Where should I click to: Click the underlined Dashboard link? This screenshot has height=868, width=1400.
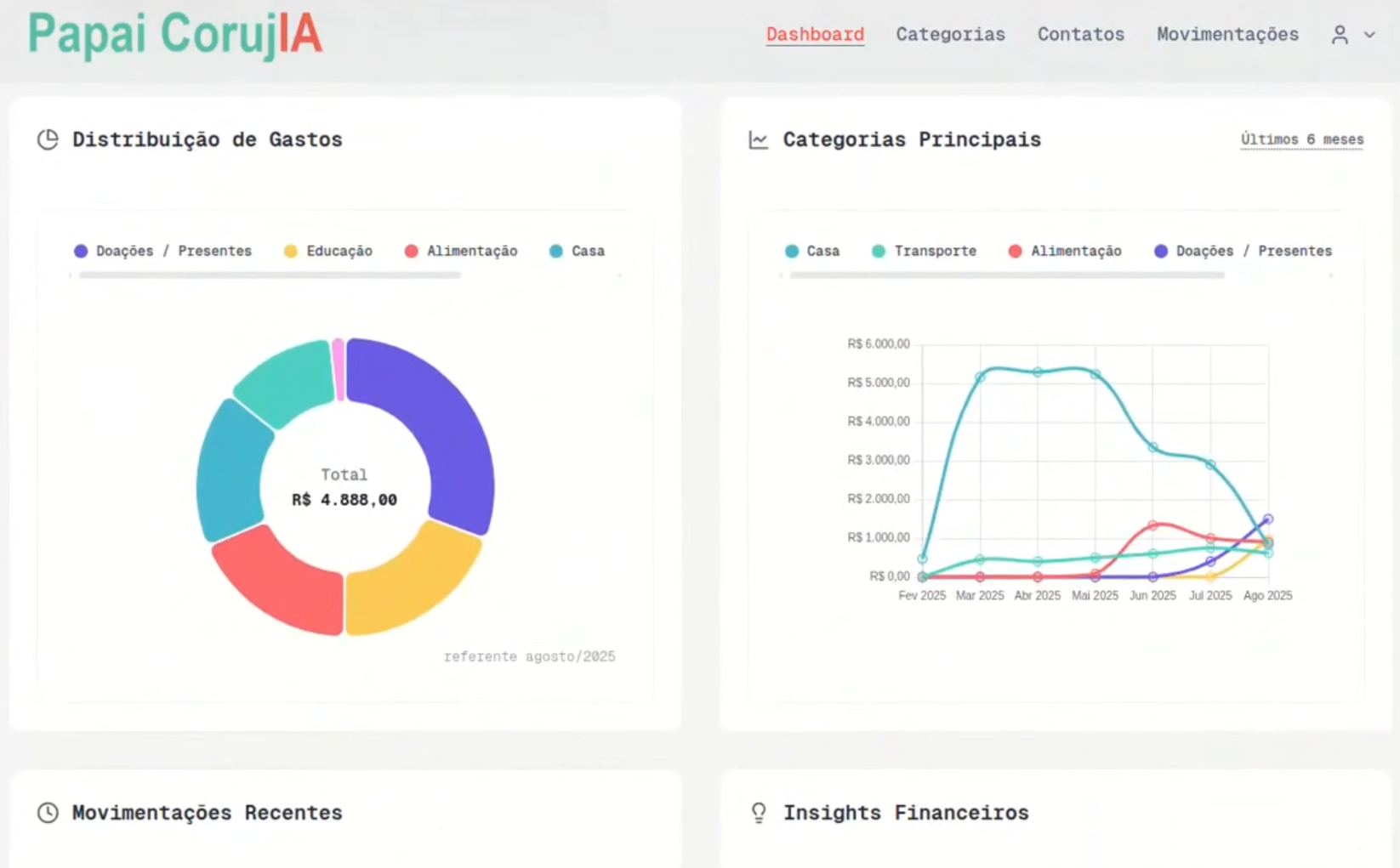(x=814, y=35)
